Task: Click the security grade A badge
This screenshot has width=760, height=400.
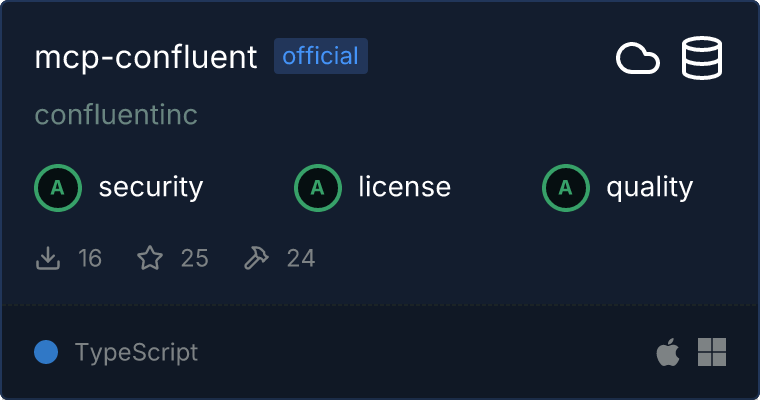Action: [x=58, y=187]
